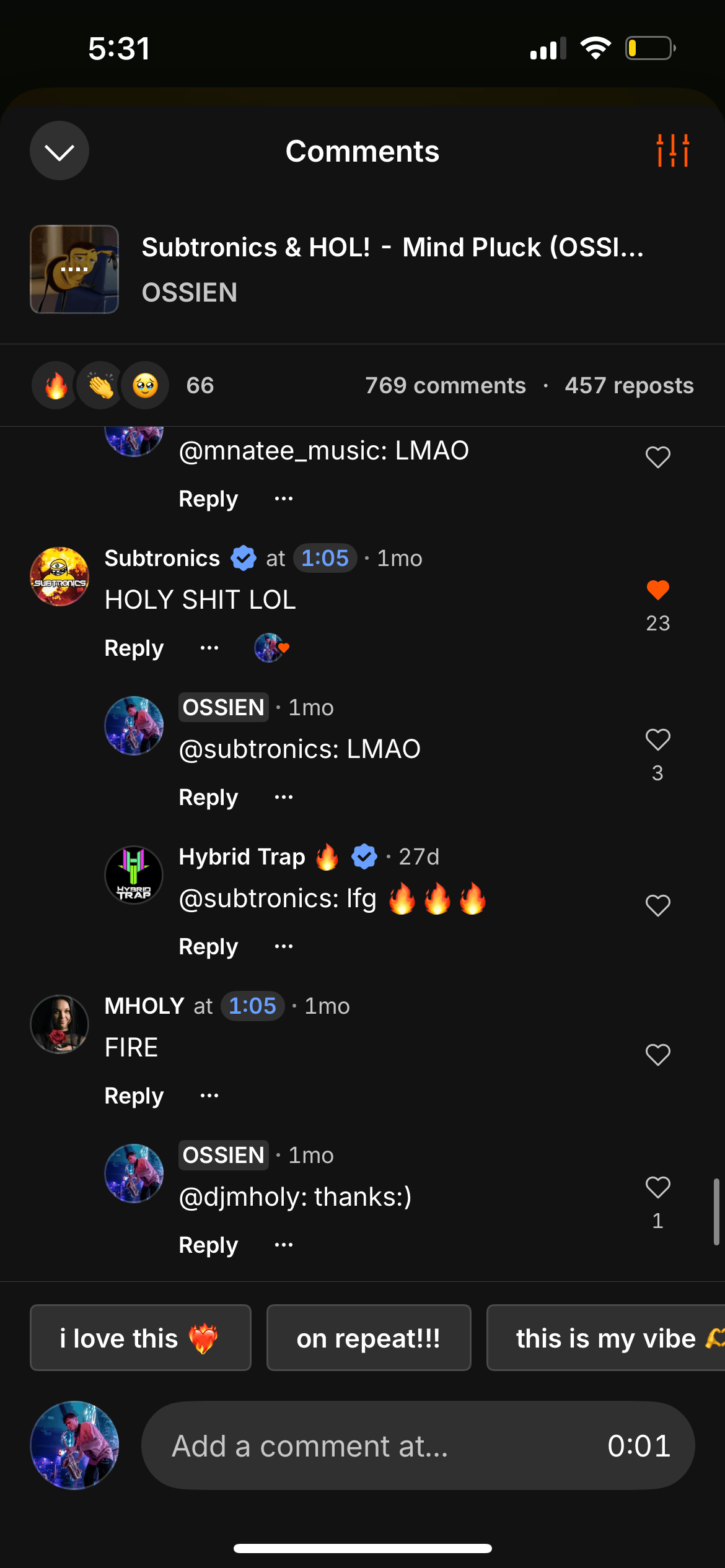Screen dimensions: 725x1568
Task: Focus the Add a comment field
Action: pos(372,1446)
